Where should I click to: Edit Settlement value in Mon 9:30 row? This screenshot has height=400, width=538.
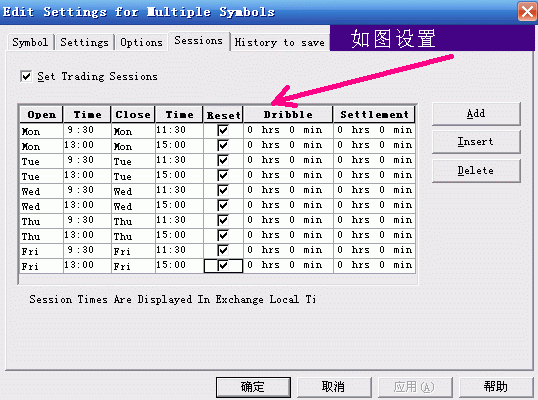click(374, 130)
